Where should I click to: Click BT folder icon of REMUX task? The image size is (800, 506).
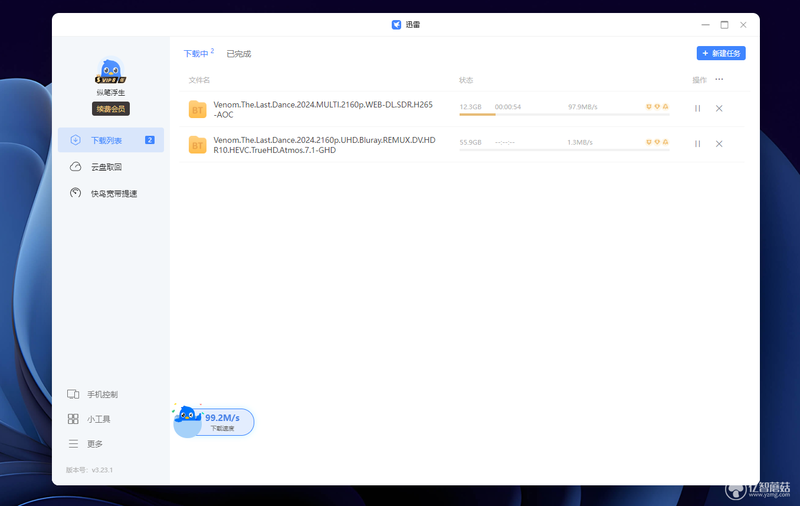pos(197,145)
